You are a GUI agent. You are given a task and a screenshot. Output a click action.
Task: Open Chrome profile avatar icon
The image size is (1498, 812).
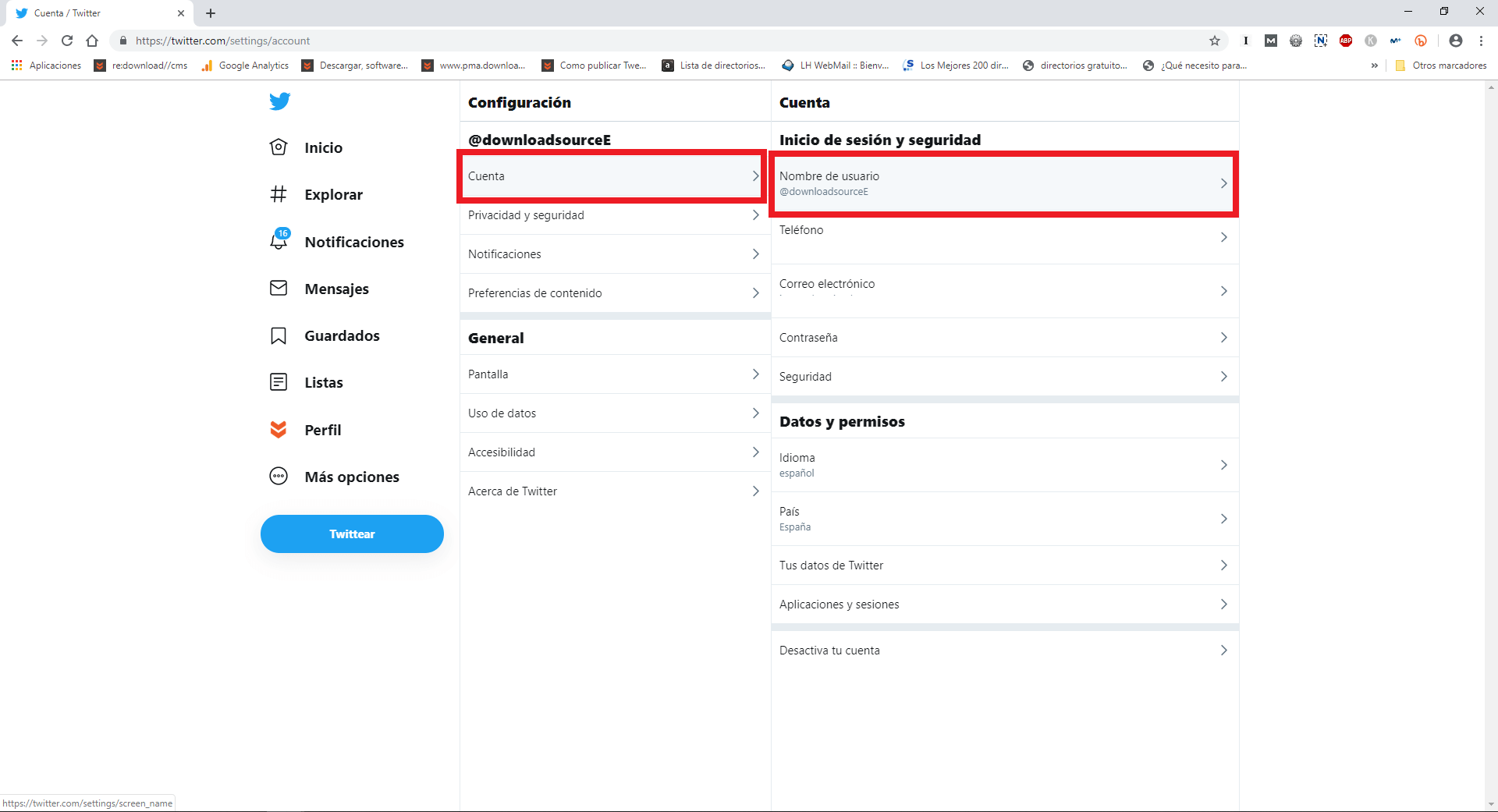tap(1456, 41)
